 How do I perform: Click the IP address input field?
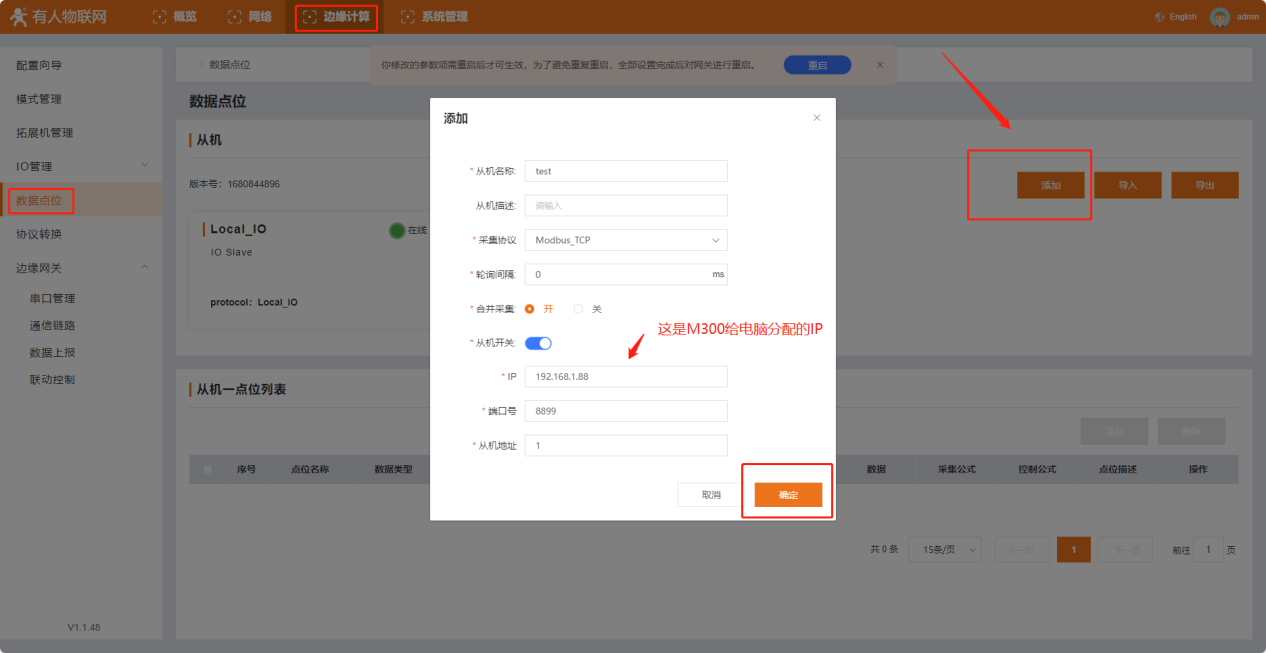click(626, 376)
